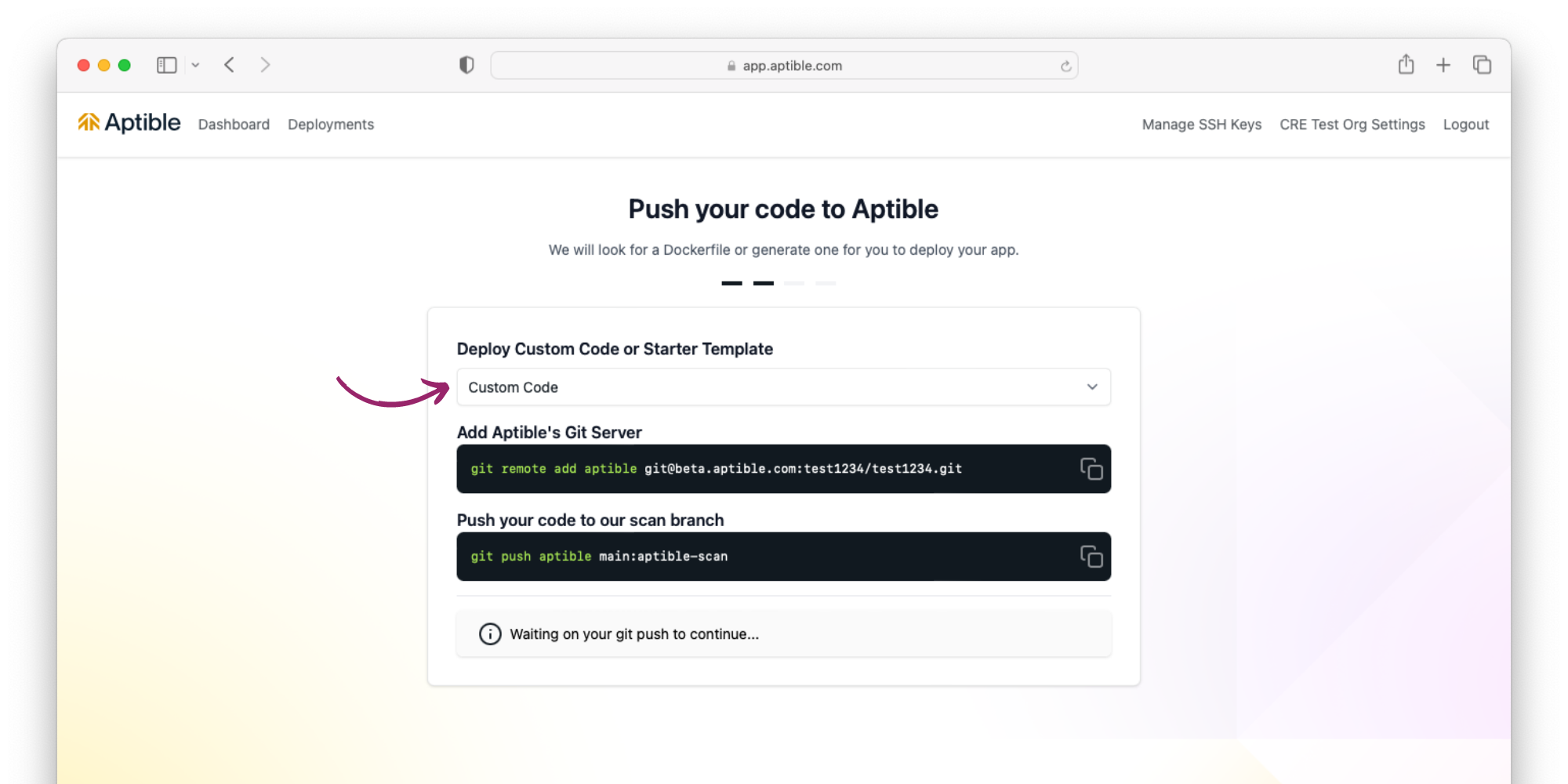Open the Custom Code dropdown
This screenshot has width=1568, height=784.
pyautogui.click(x=784, y=387)
